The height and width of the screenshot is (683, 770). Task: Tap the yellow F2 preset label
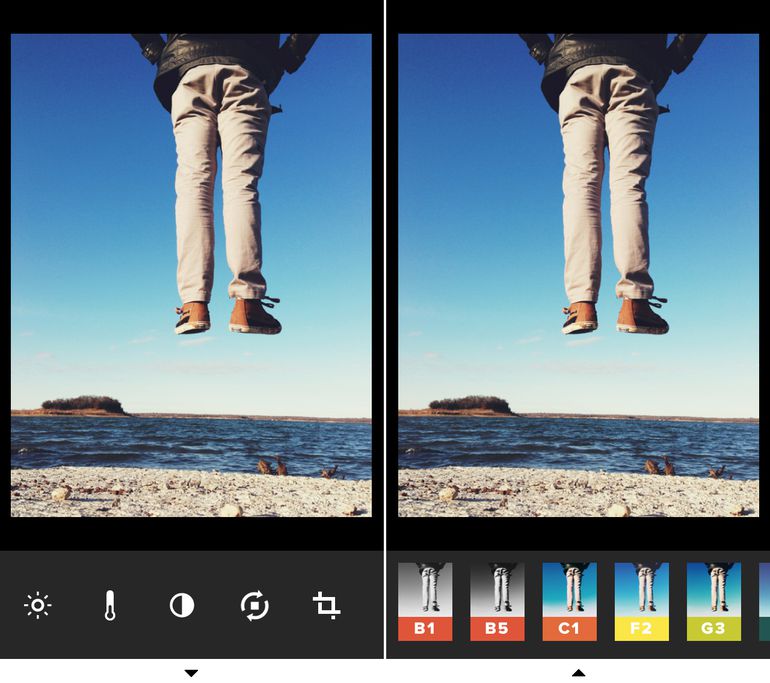641,629
